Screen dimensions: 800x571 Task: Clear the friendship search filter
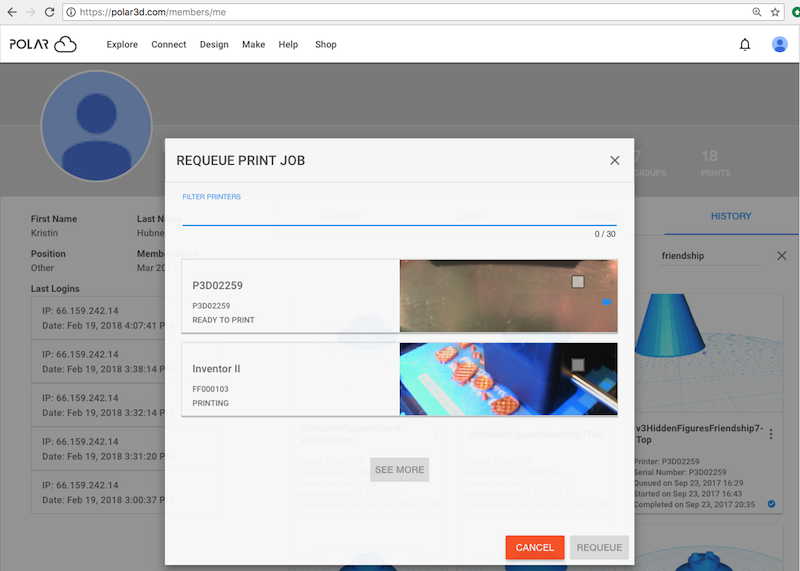click(x=782, y=256)
